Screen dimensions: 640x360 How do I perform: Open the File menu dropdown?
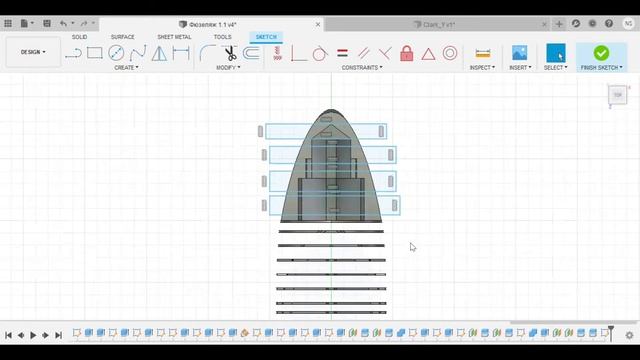(27, 24)
